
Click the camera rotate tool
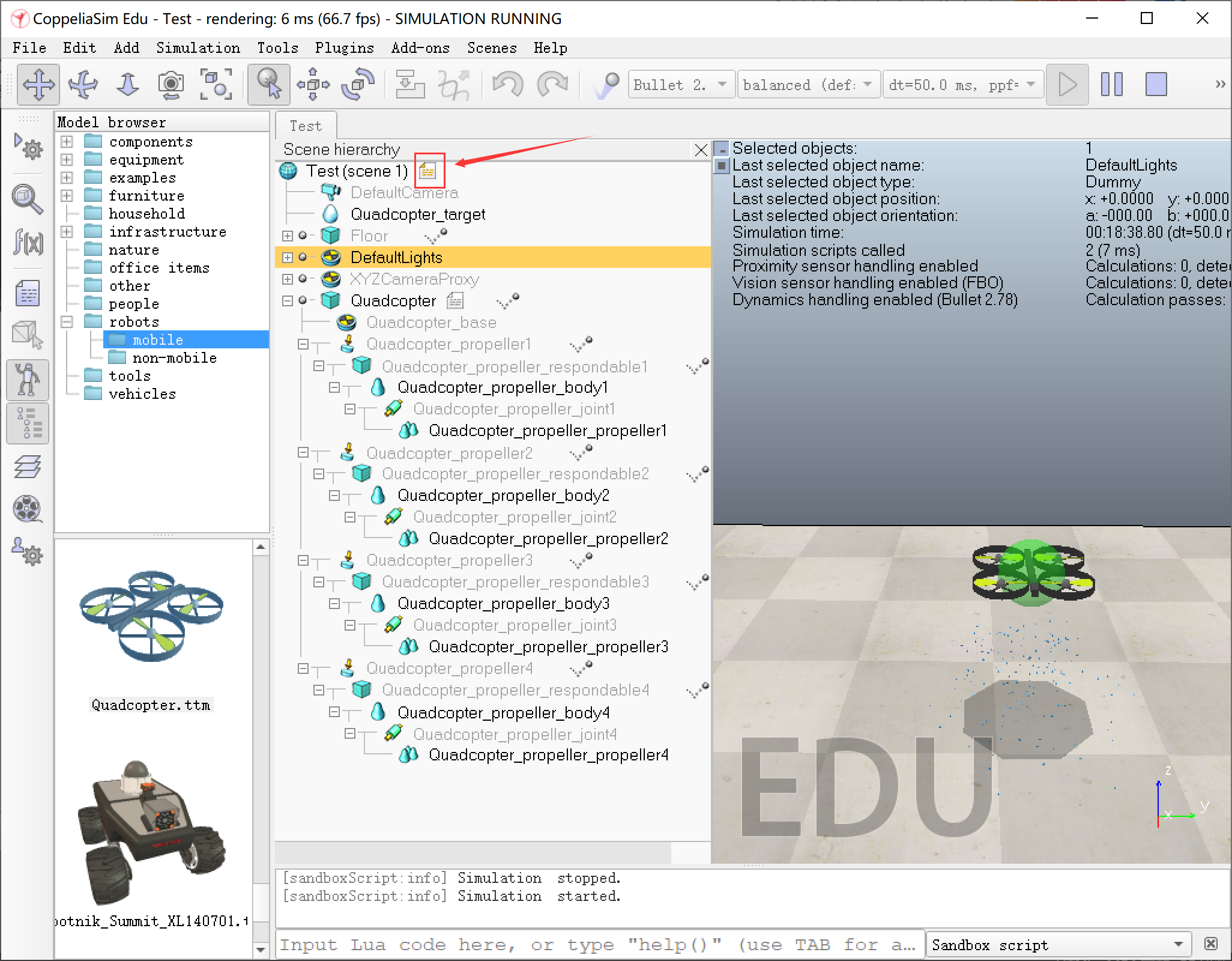pyautogui.click(x=83, y=85)
